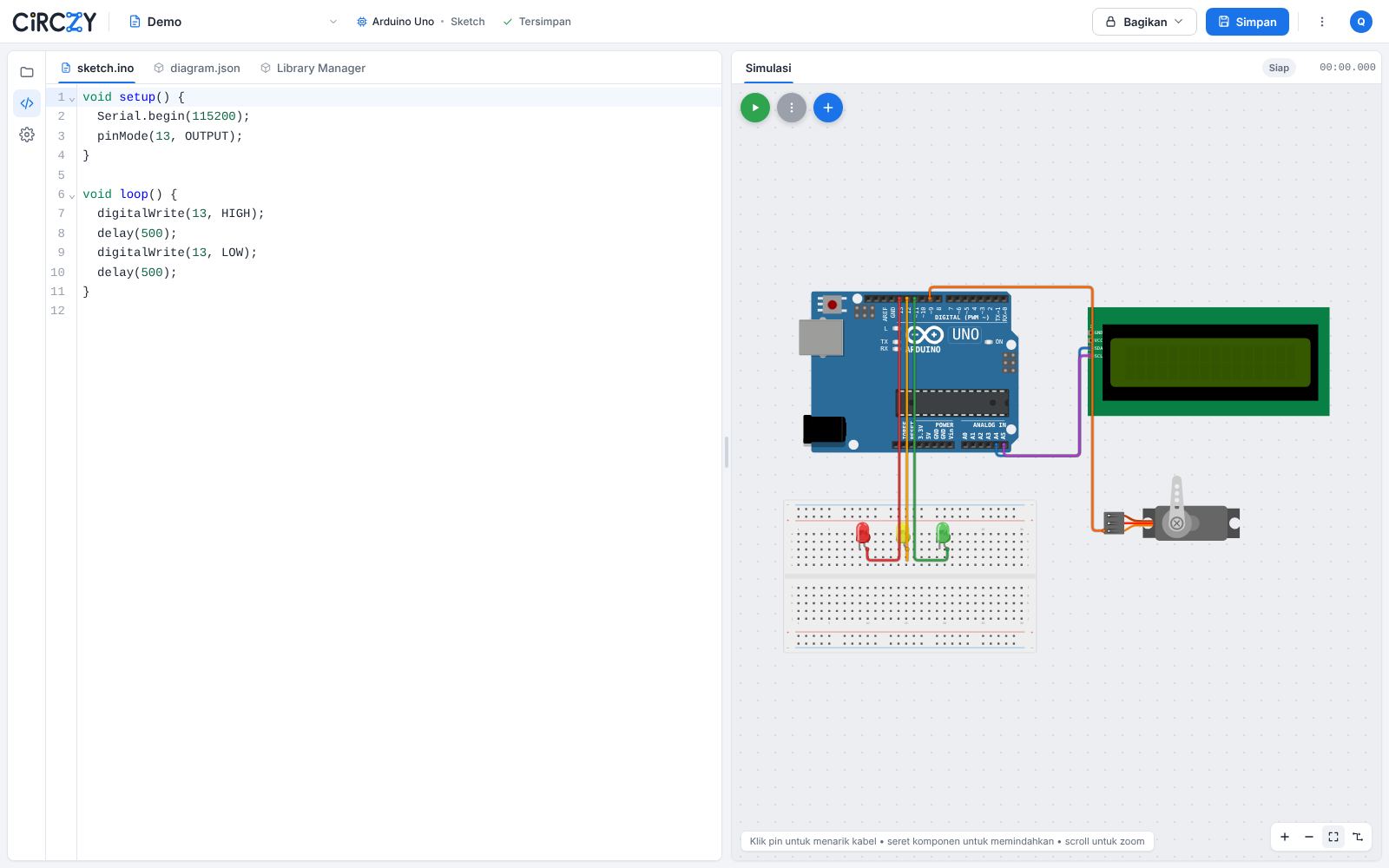Click the panel splitter between editor and simulation
The height and width of the screenshot is (868, 1389).
727,452
